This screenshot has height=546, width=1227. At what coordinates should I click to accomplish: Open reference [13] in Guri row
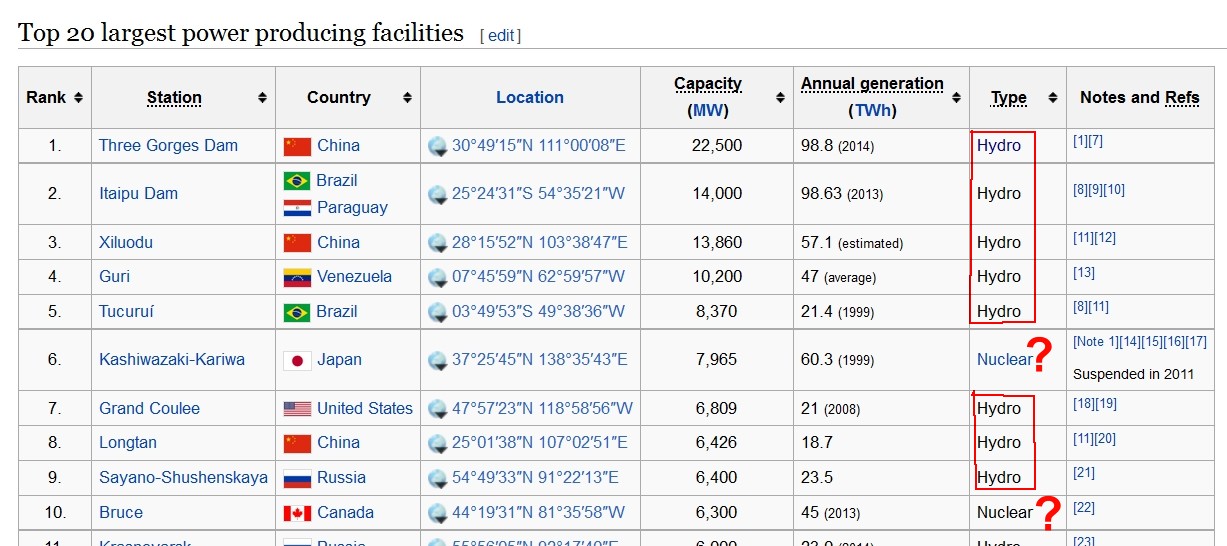(x=1084, y=272)
